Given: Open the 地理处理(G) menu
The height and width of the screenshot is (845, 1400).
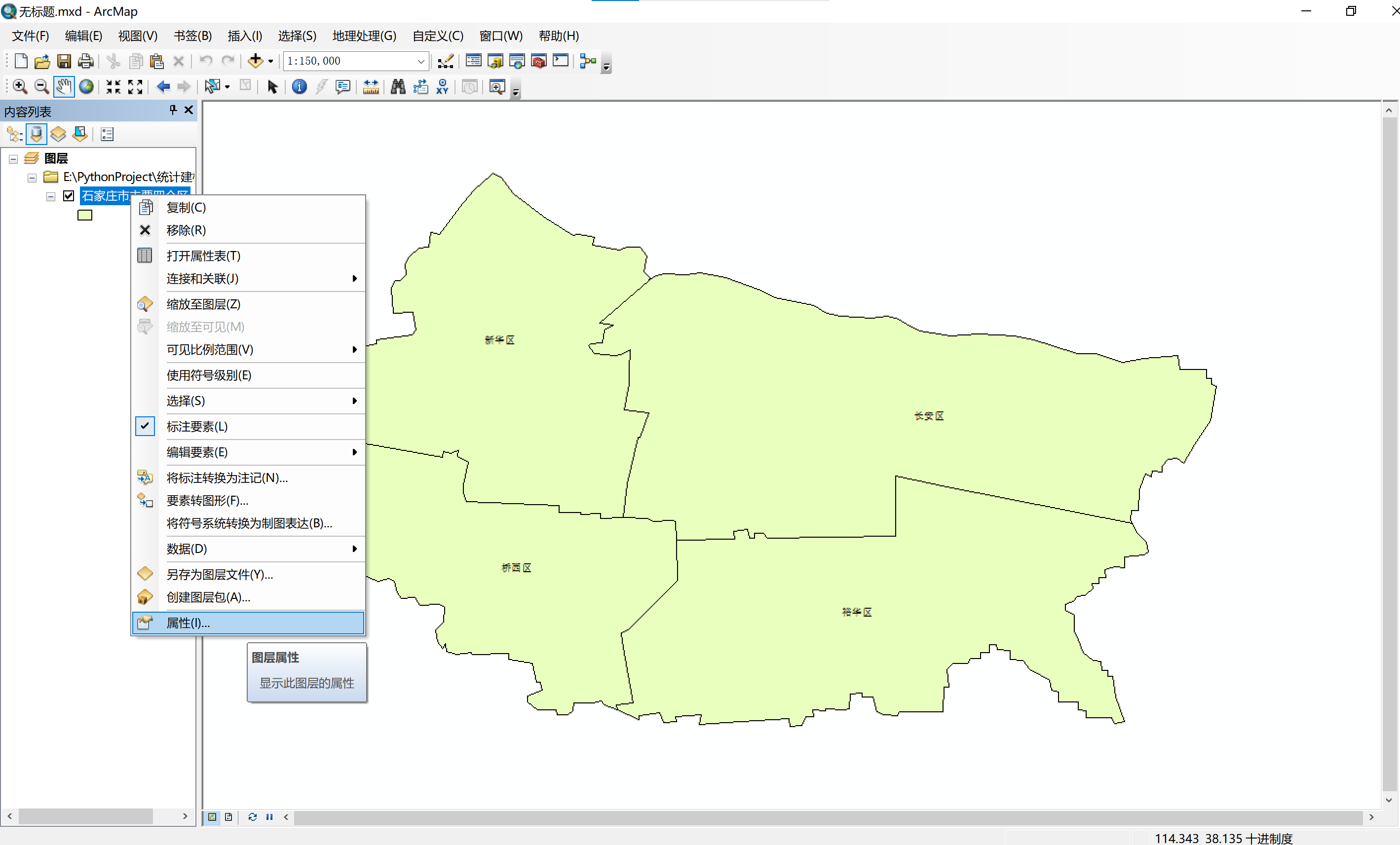Looking at the screenshot, I should pos(364,36).
